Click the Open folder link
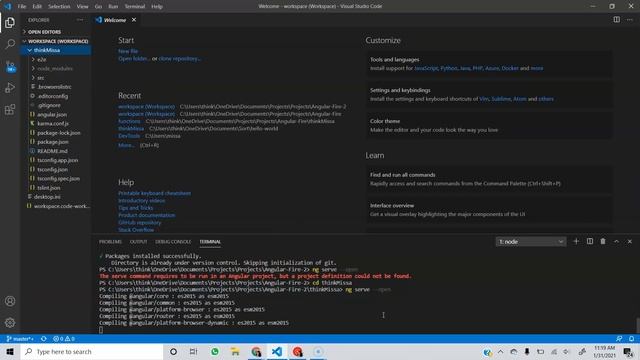This screenshot has width=640, height=360. (x=134, y=58)
